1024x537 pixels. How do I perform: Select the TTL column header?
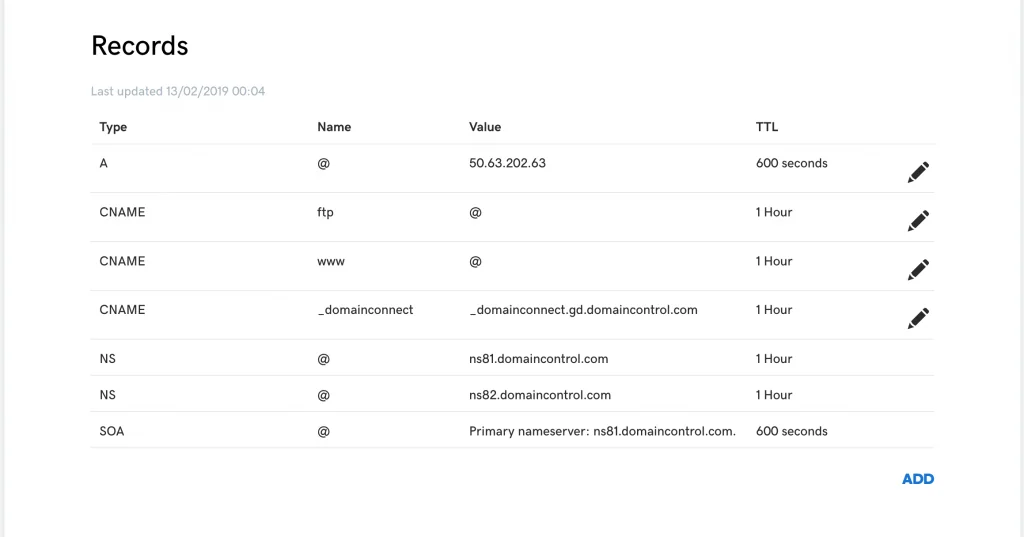(x=767, y=127)
